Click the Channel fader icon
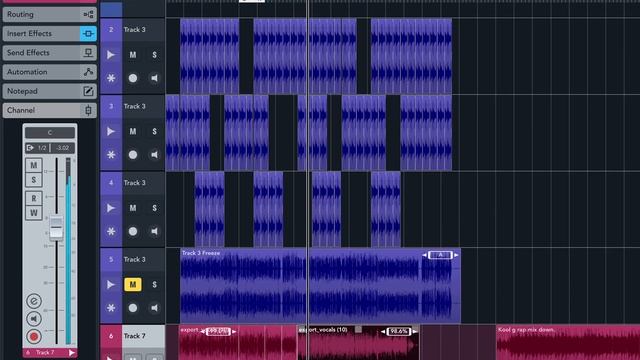 point(88,110)
